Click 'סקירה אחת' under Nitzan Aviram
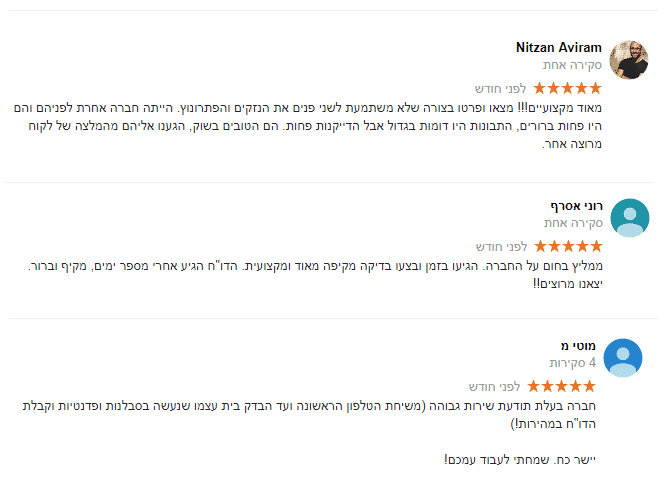The width and height of the screenshot is (672, 491). 573,65
